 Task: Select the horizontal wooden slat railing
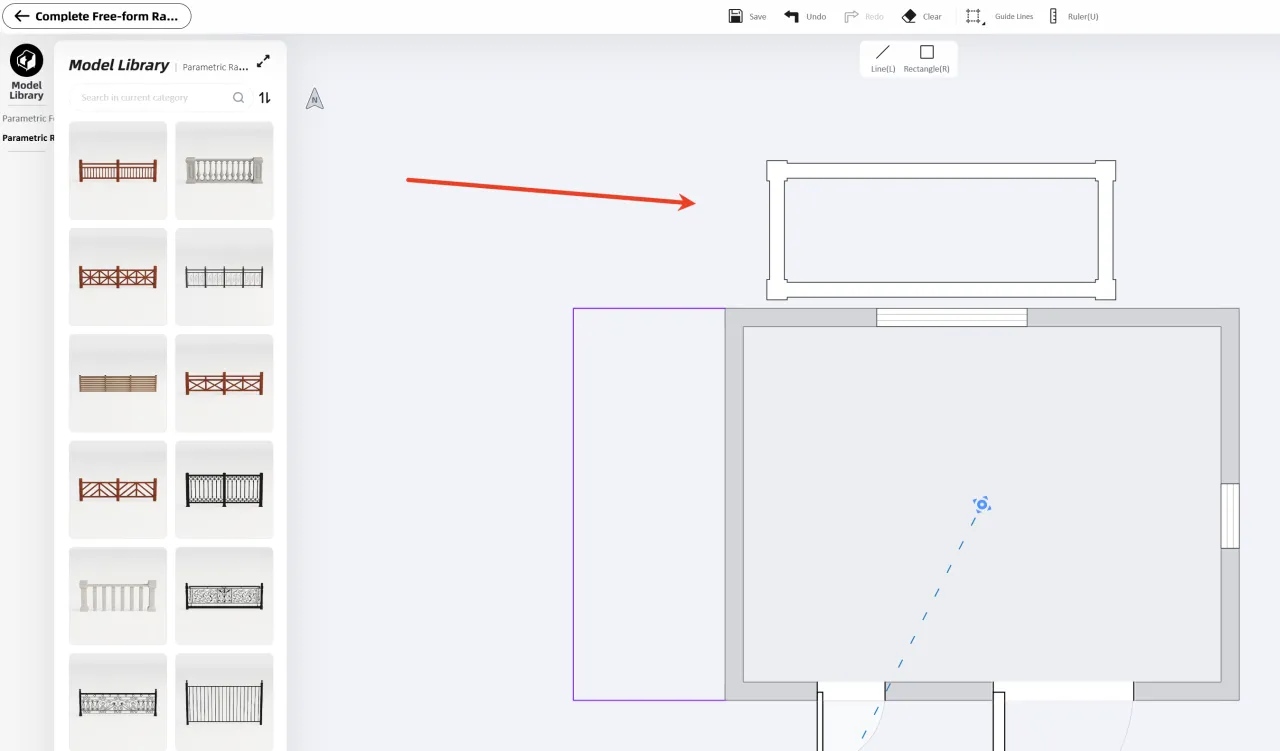coord(118,383)
